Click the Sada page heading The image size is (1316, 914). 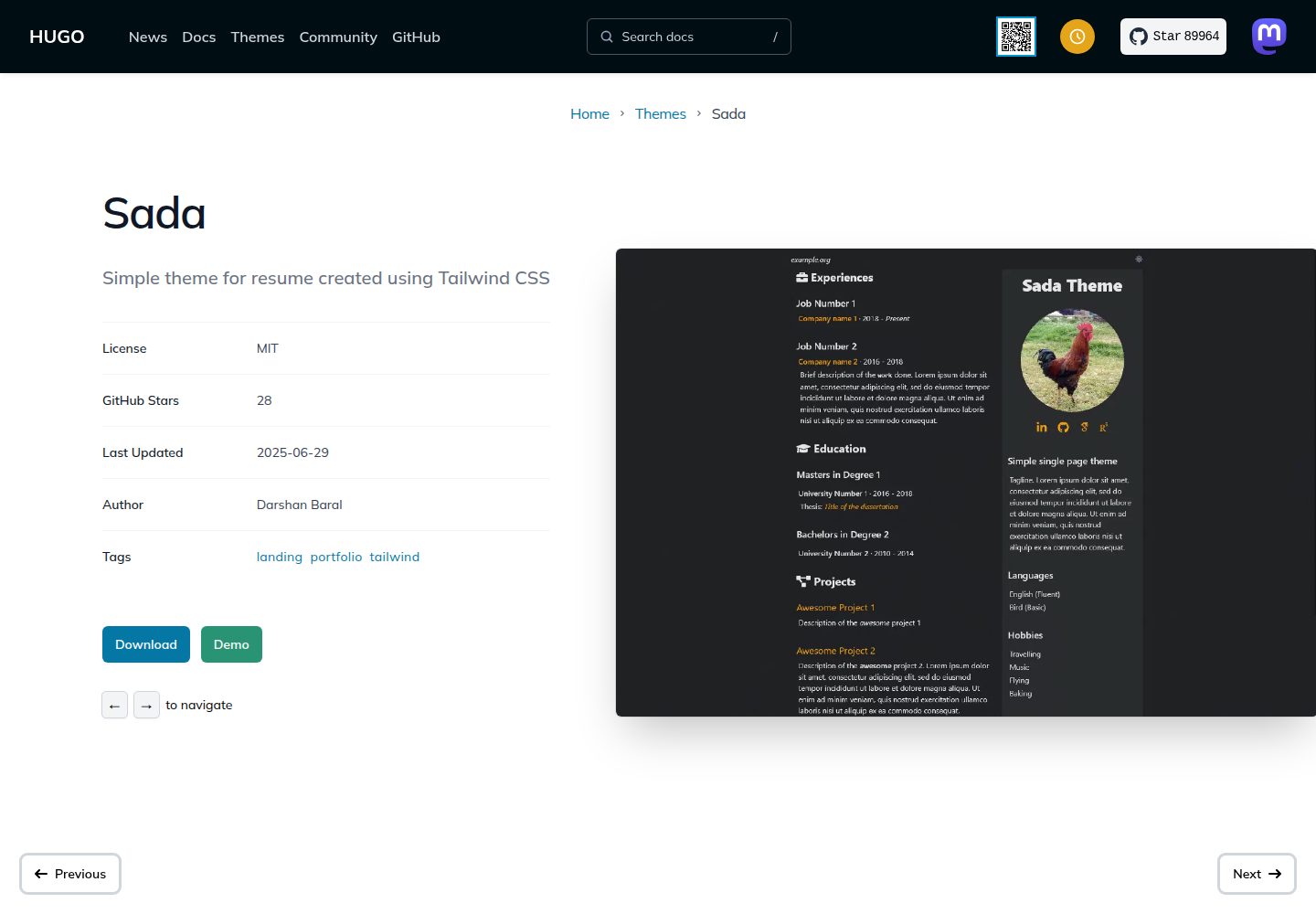tap(154, 213)
